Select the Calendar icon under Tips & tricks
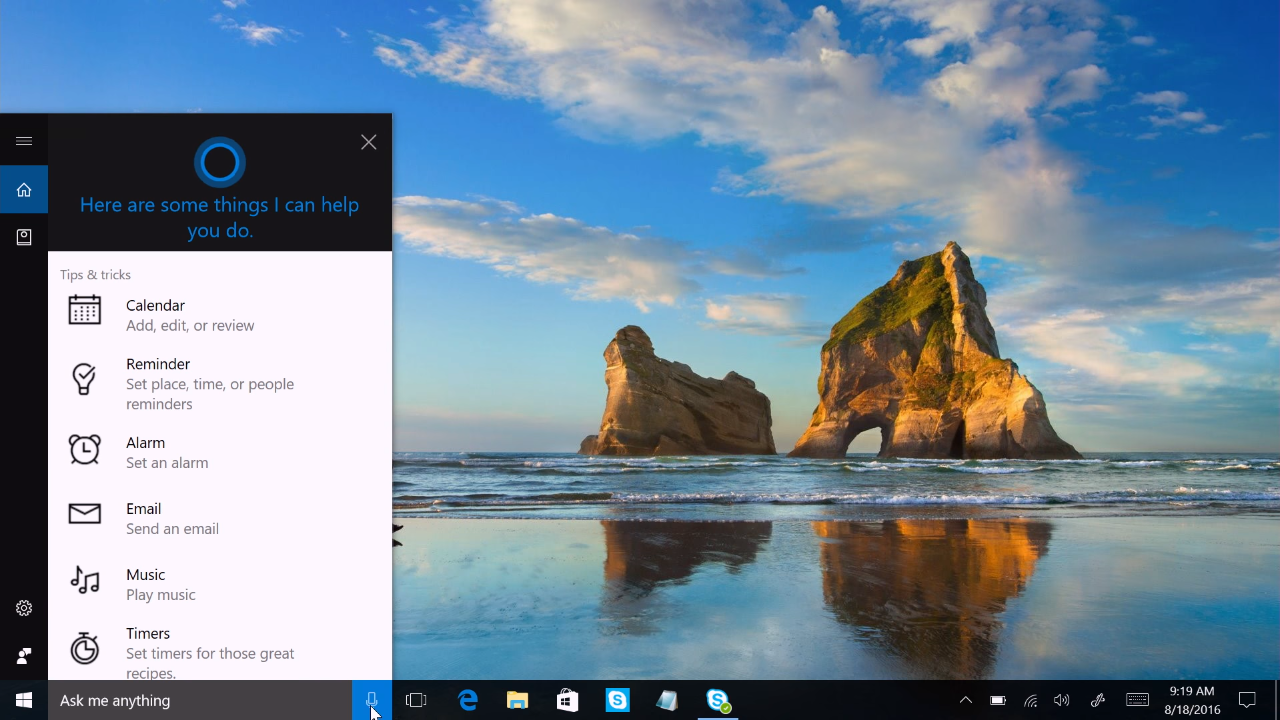The width and height of the screenshot is (1280, 720). (85, 310)
